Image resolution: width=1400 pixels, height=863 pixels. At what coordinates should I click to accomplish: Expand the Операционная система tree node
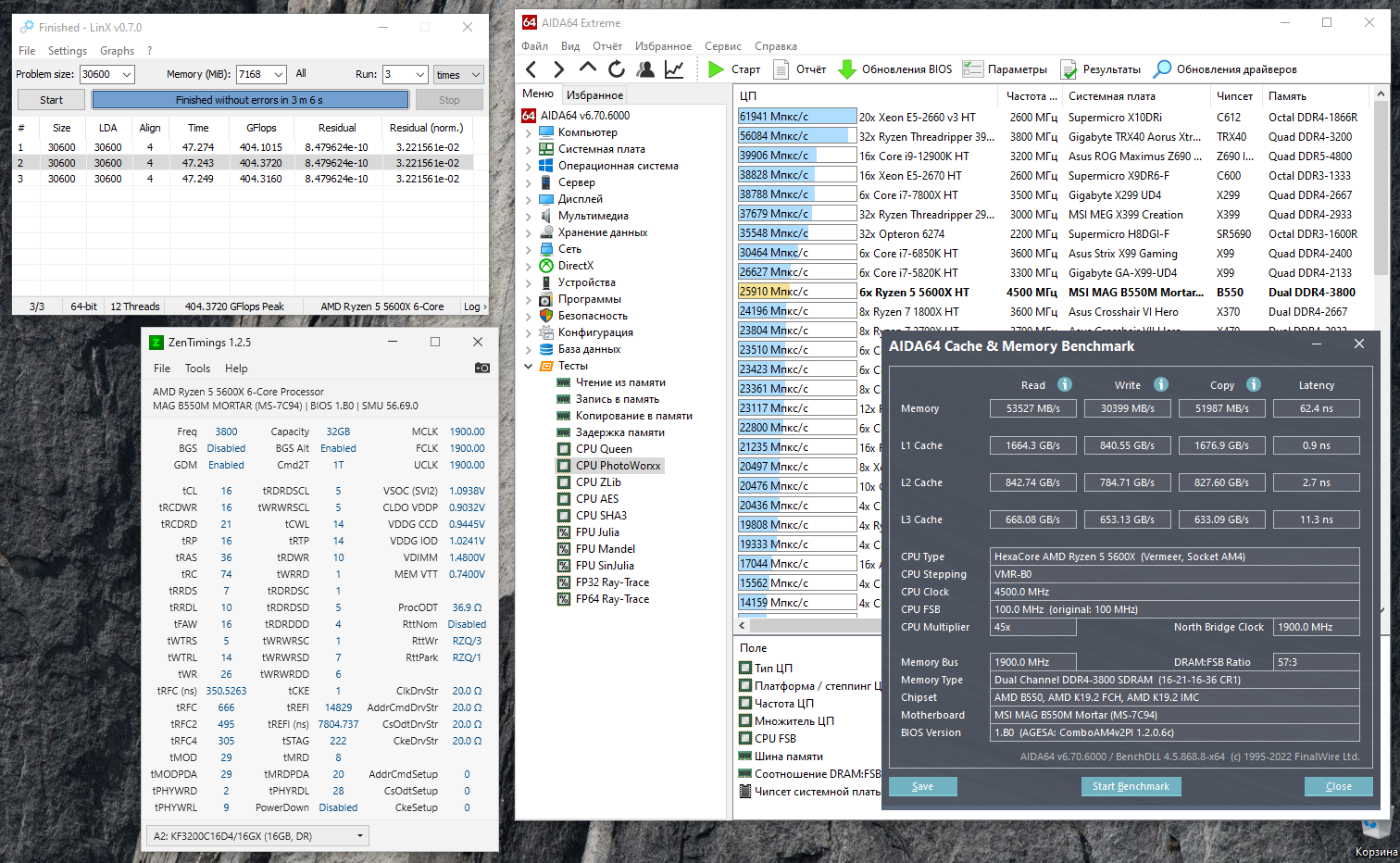pyautogui.click(x=529, y=166)
